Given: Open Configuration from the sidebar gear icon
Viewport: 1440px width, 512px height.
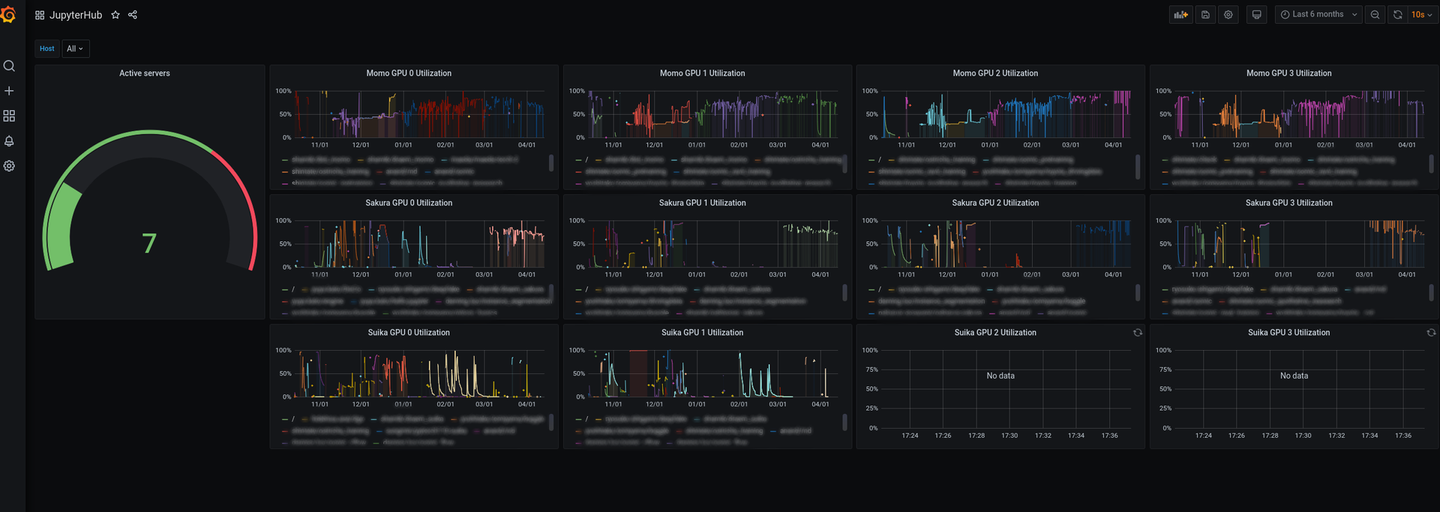Looking at the screenshot, I should (x=9, y=166).
